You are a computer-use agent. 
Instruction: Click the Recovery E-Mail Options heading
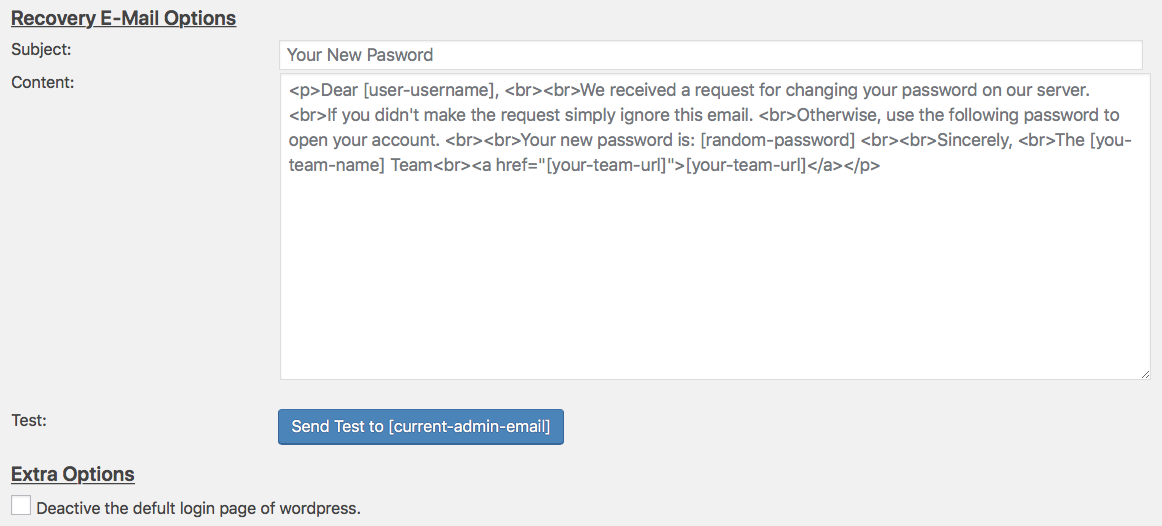[x=123, y=18]
